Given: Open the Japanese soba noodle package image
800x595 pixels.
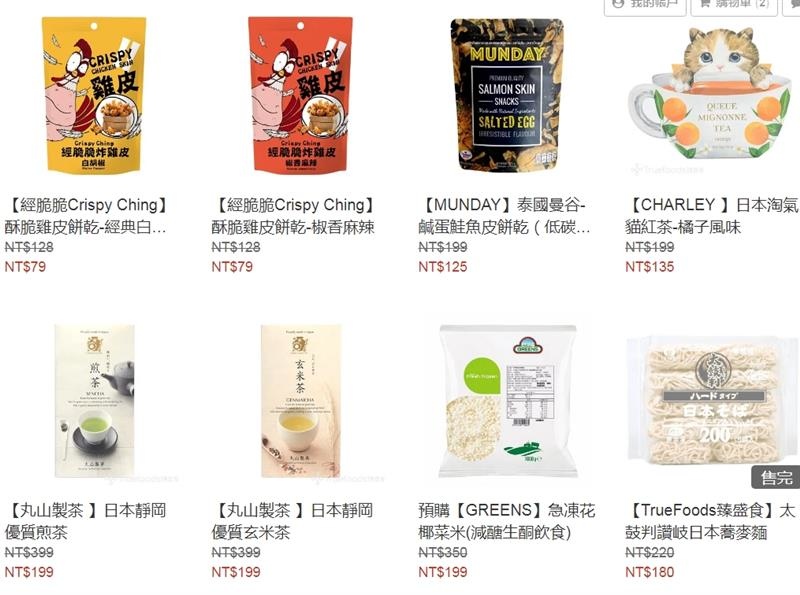Looking at the screenshot, I should coord(713,401).
